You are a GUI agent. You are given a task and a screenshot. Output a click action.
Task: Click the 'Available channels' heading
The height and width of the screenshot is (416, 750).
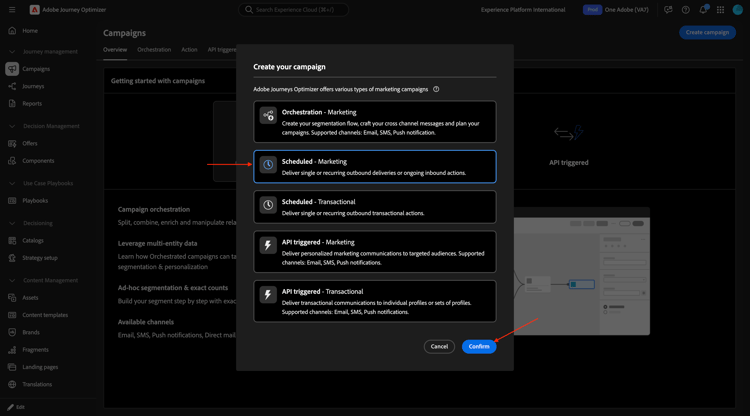coord(146,322)
